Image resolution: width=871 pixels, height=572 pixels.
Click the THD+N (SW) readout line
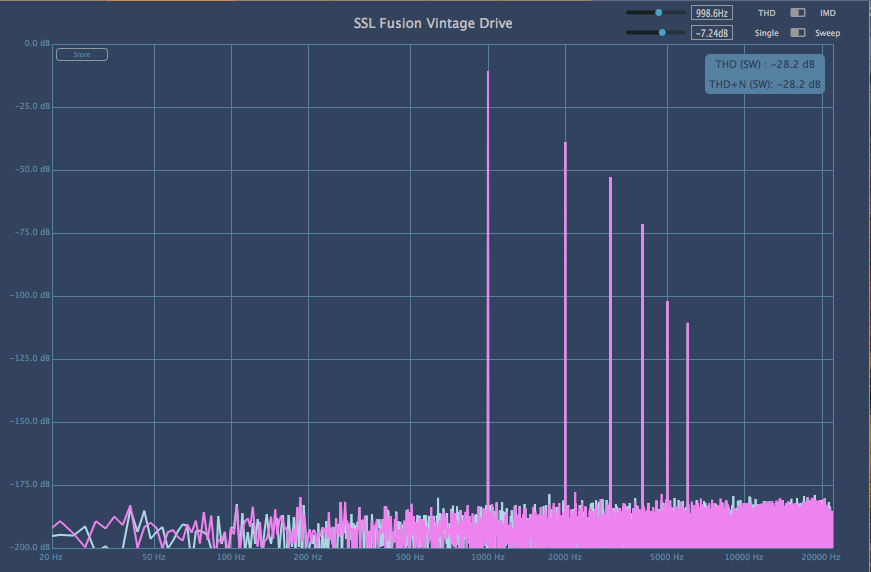[x=765, y=84]
